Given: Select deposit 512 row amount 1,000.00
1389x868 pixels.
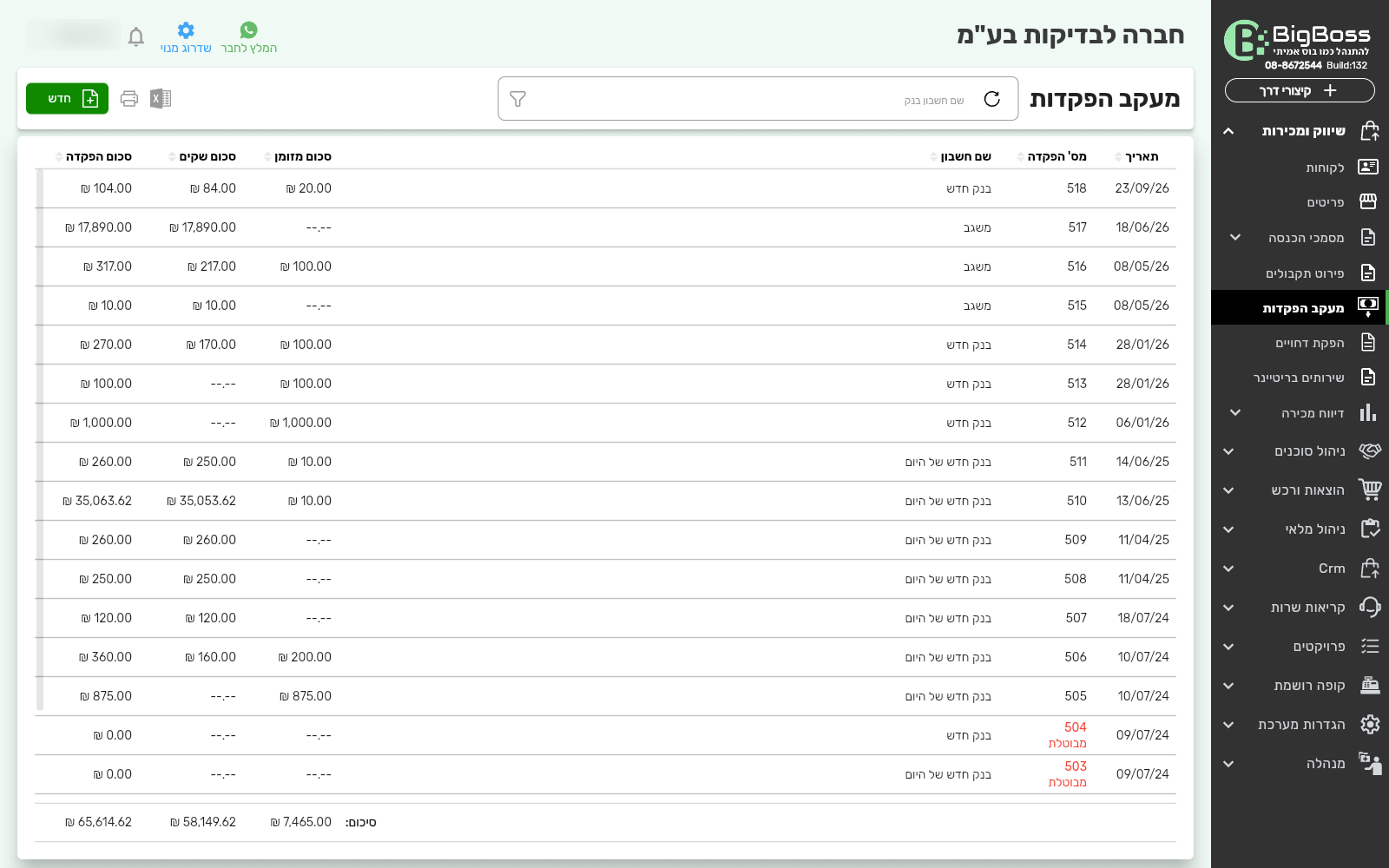Looking at the screenshot, I should [605, 423].
